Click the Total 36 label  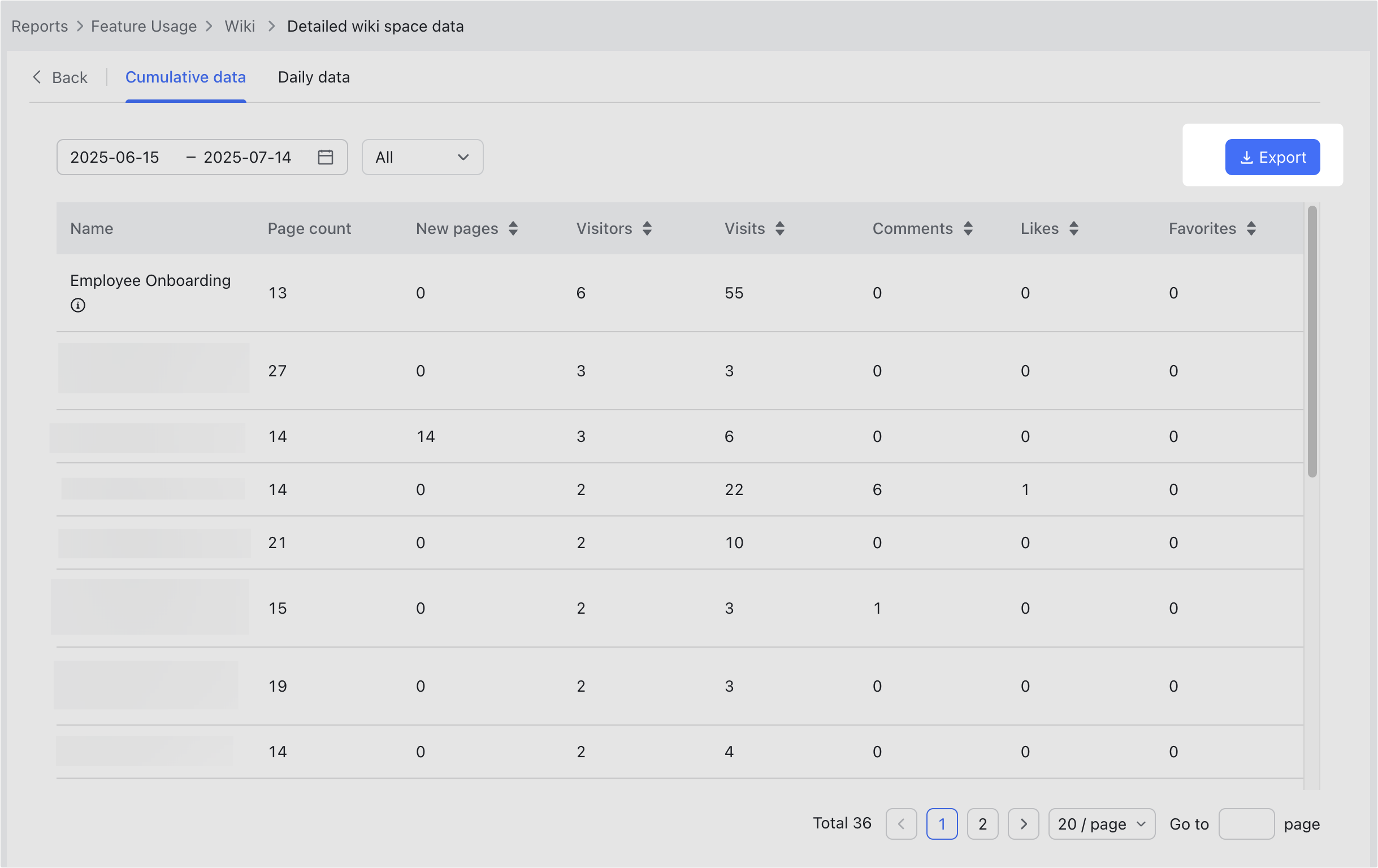pos(841,823)
